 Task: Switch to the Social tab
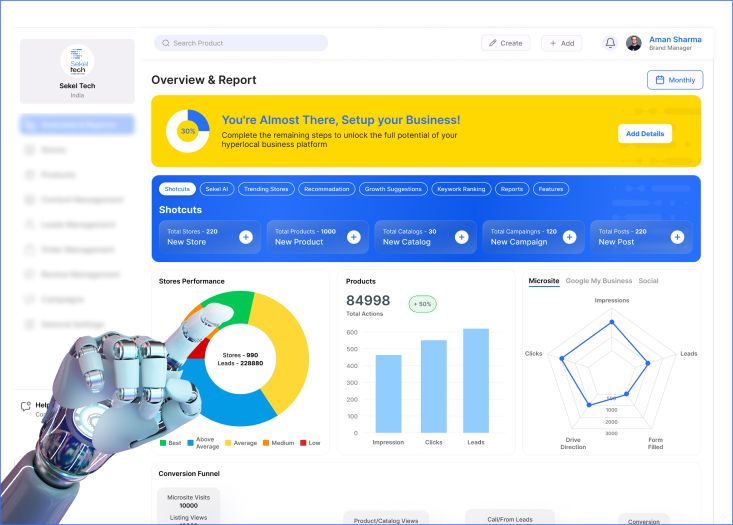(648, 281)
